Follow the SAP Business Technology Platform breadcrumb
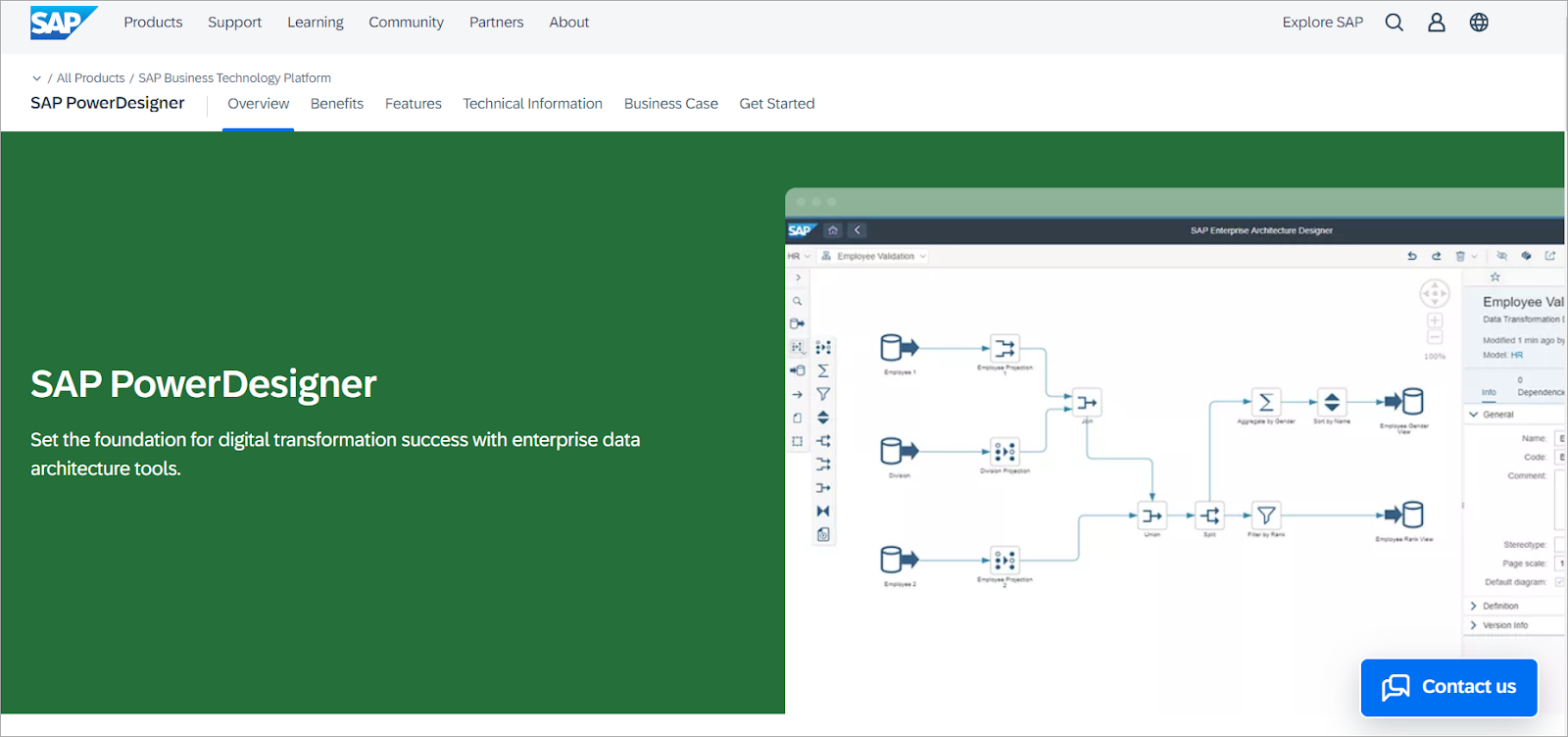The width and height of the screenshot is (1568, 737). coord(234,78)
